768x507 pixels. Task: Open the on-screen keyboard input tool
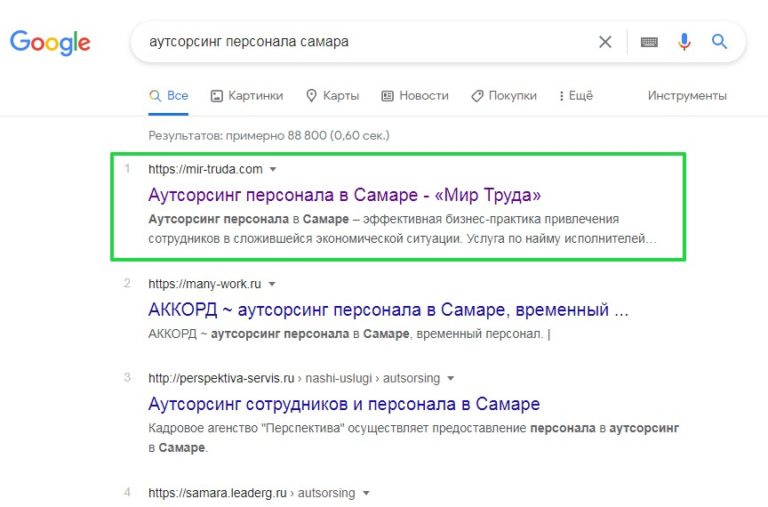(x=649, y=42)
